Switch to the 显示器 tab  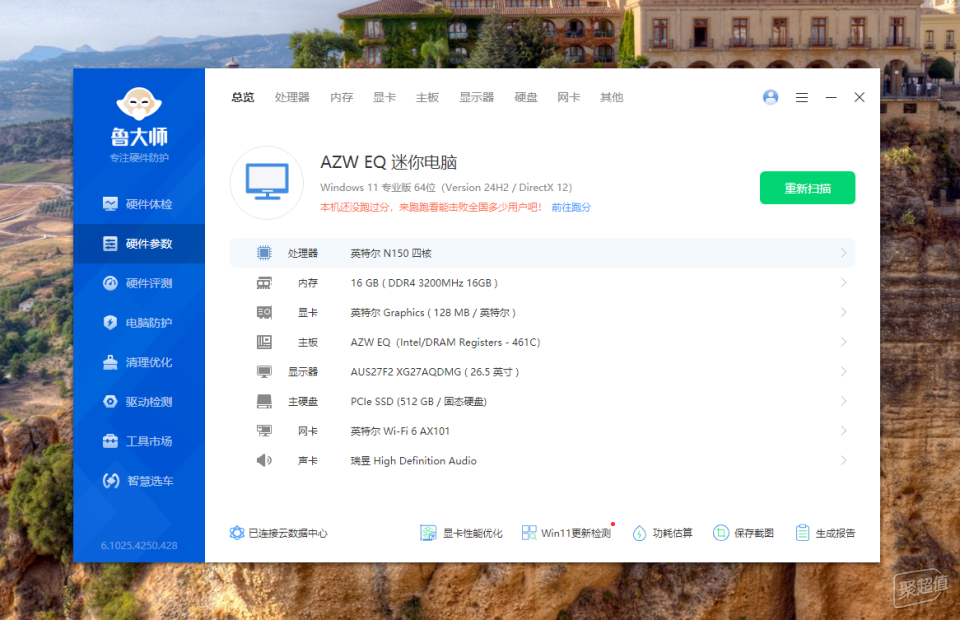tap(476, 97)
